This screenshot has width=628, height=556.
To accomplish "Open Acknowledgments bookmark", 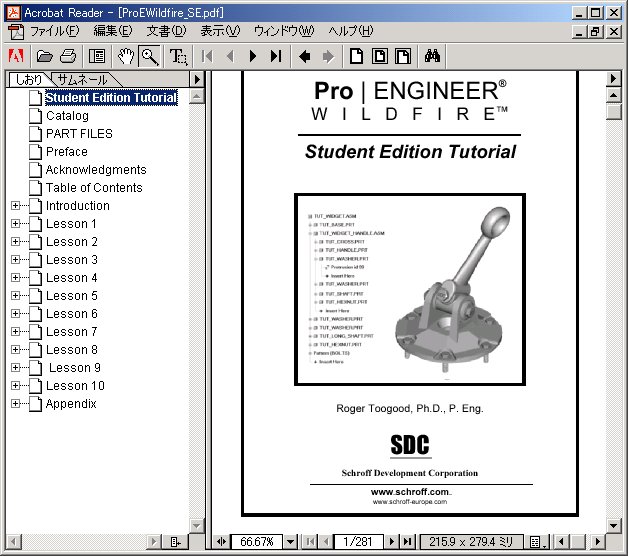I will click(96, 170).
